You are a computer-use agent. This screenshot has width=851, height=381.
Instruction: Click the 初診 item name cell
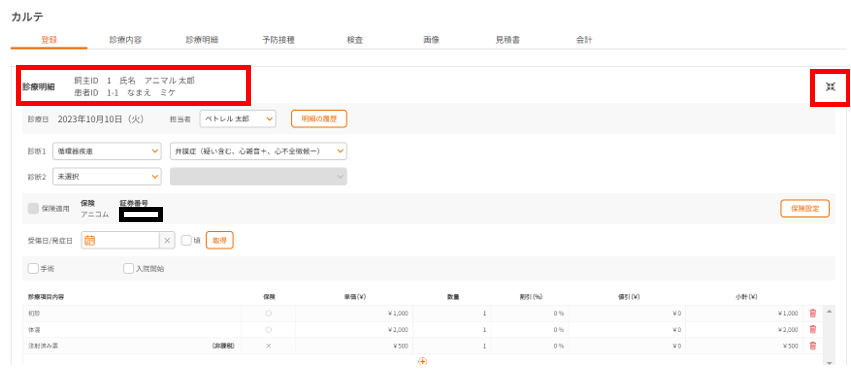tap(132, 313)
